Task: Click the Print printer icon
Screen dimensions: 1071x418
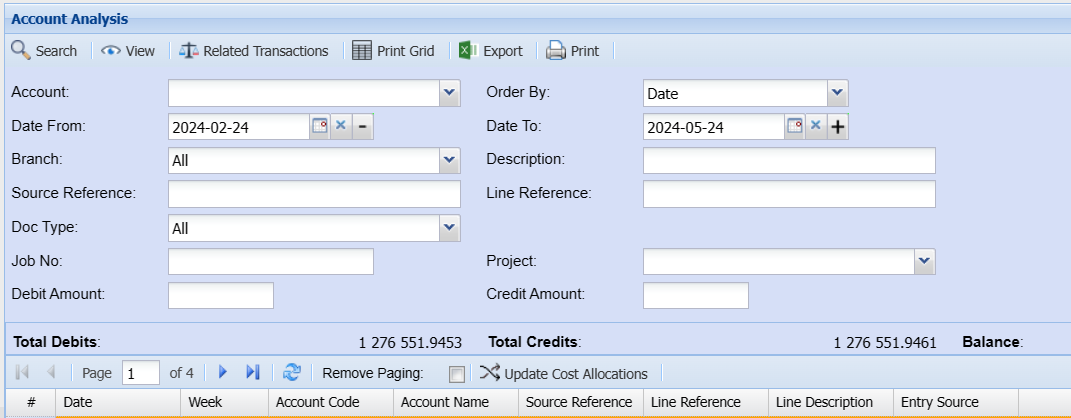Action: point(555,51)
